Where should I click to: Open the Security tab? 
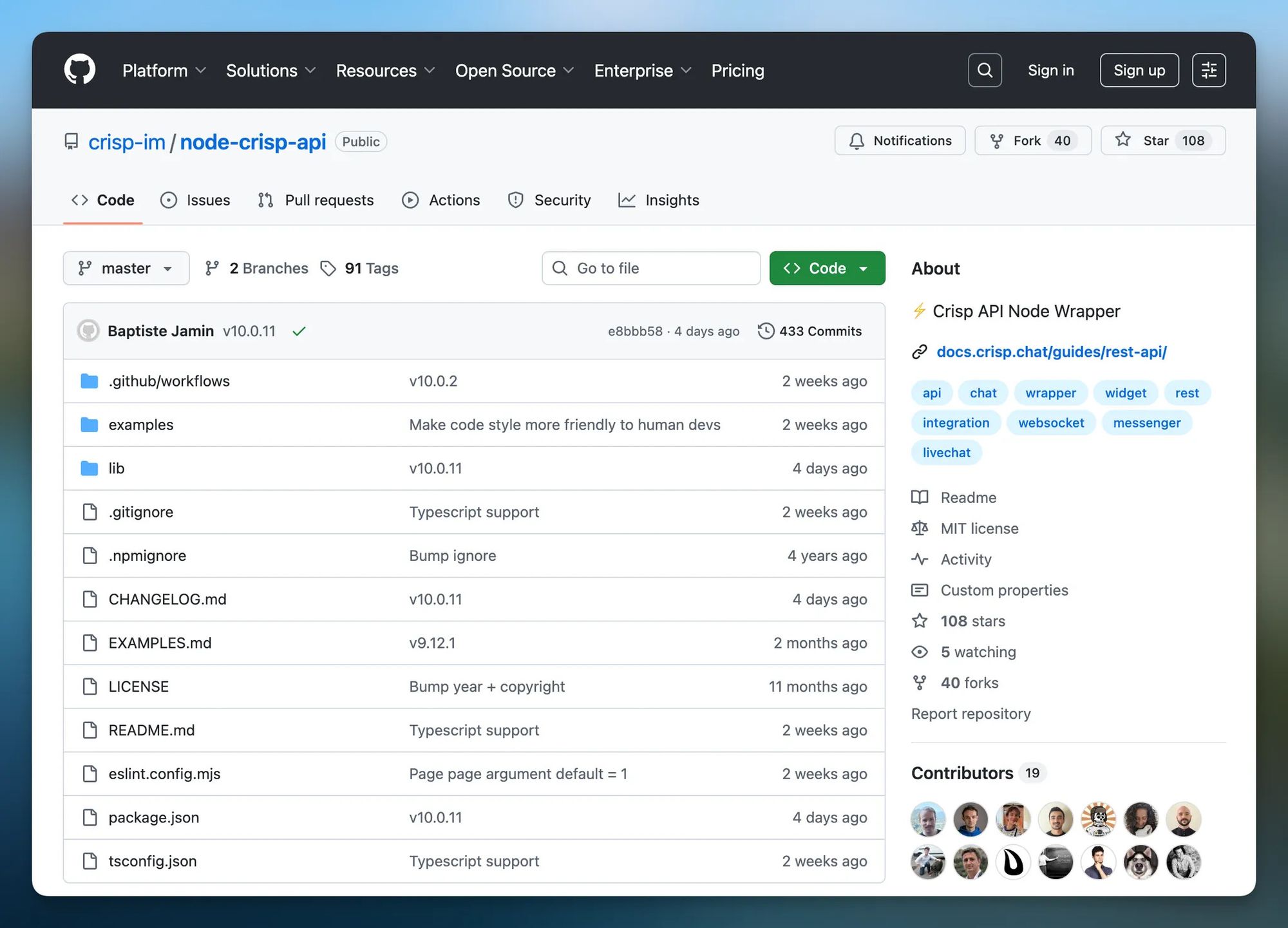click(x=549, y=200)
